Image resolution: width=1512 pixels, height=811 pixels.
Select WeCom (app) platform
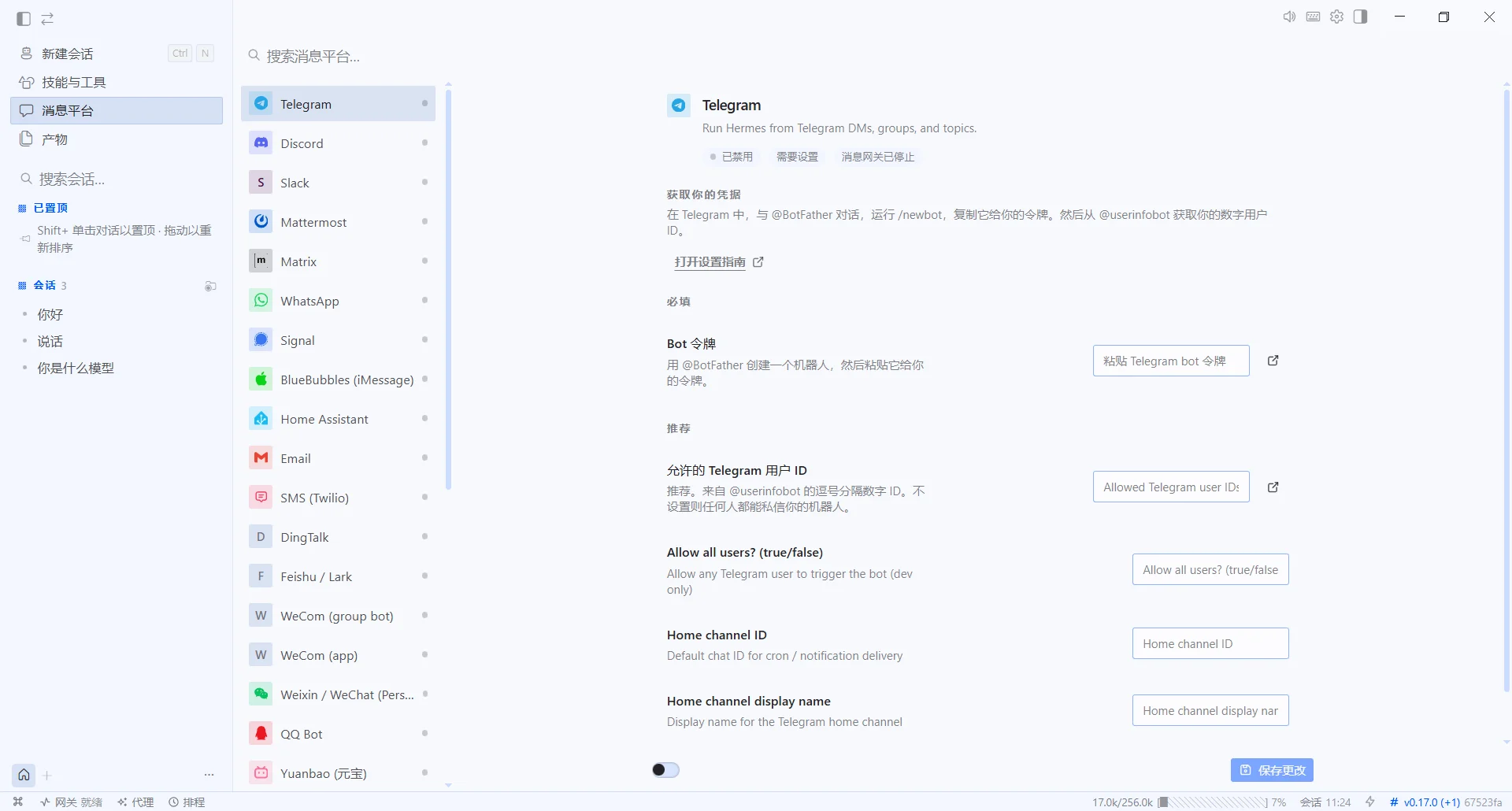[x=338, y=655]
